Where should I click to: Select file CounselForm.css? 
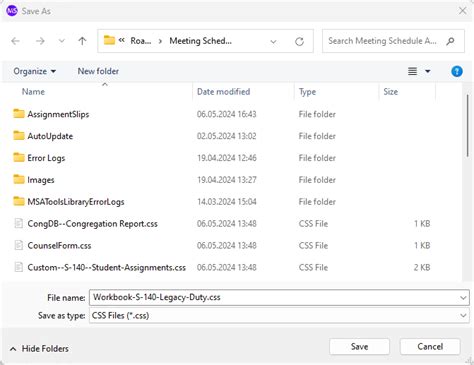coord(59,246)
